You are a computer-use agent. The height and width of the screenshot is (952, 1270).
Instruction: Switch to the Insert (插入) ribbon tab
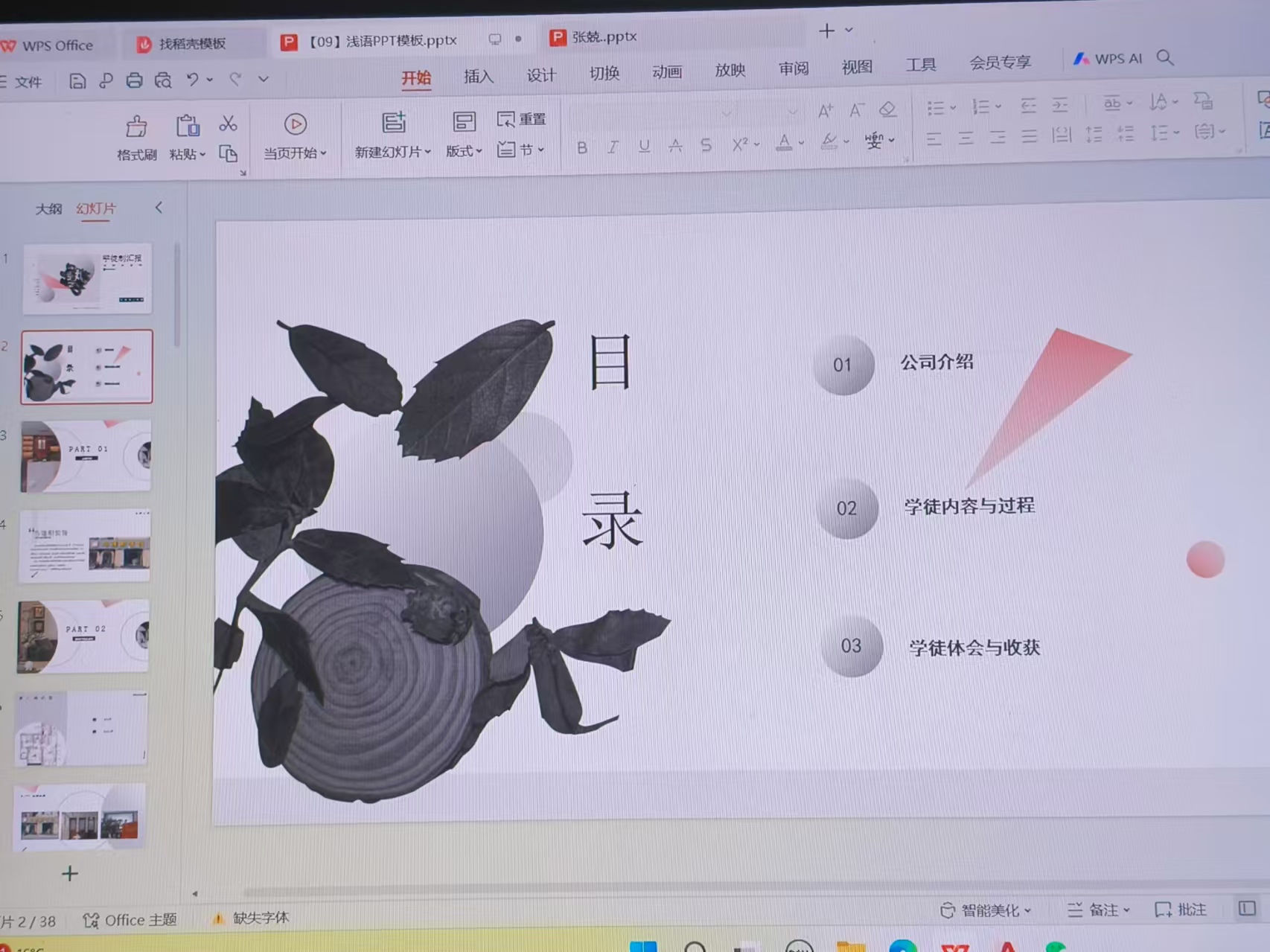point(478,76)
